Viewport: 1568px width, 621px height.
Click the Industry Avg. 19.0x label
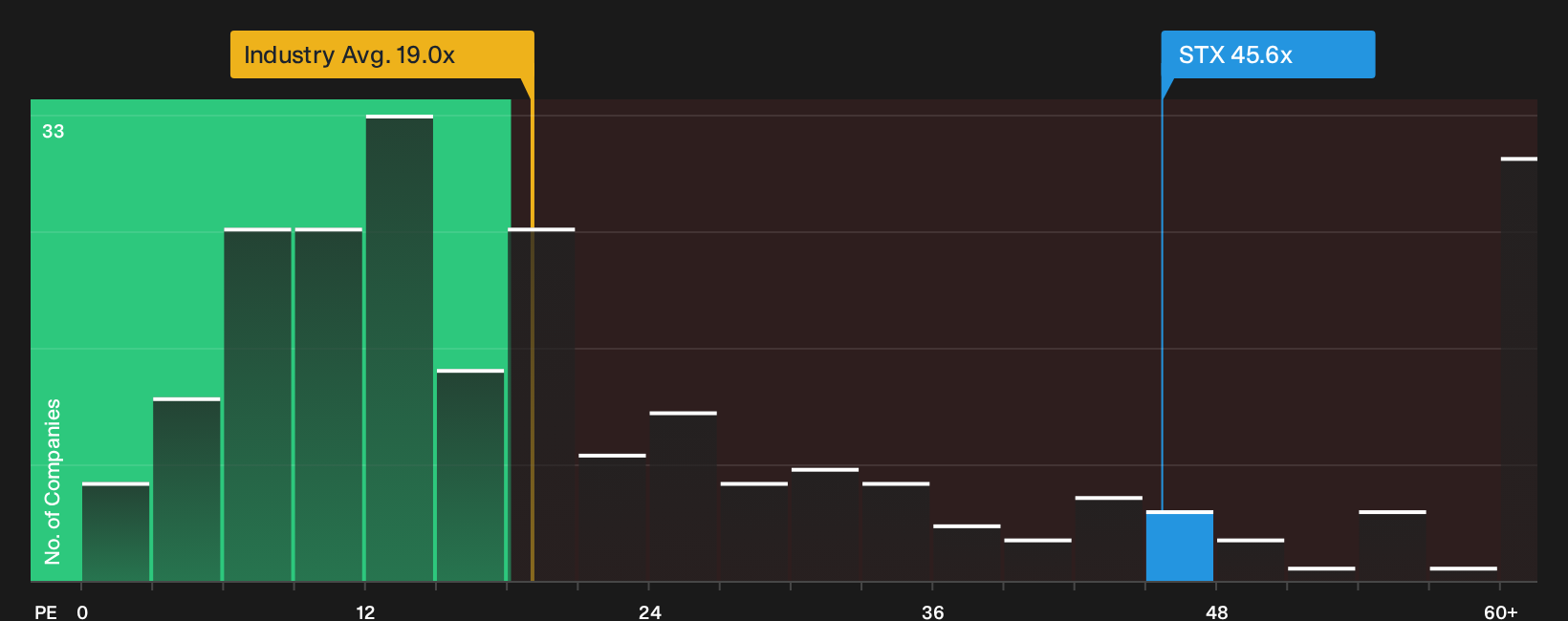[381, 54]
